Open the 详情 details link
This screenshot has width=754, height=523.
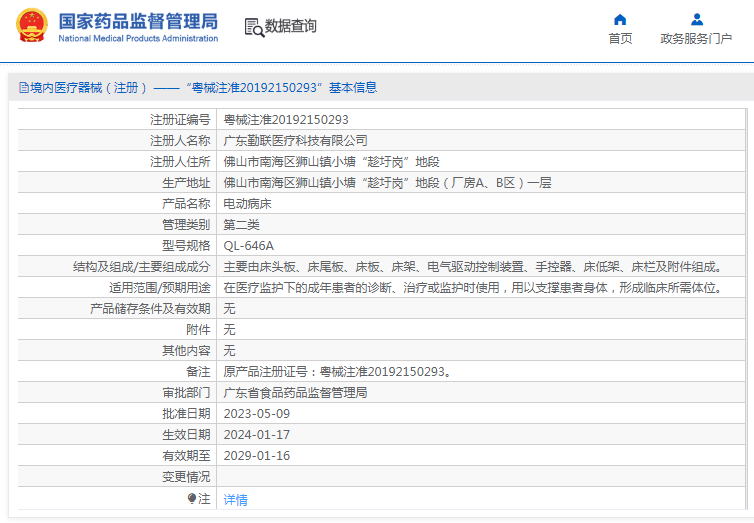coord(236,500)
